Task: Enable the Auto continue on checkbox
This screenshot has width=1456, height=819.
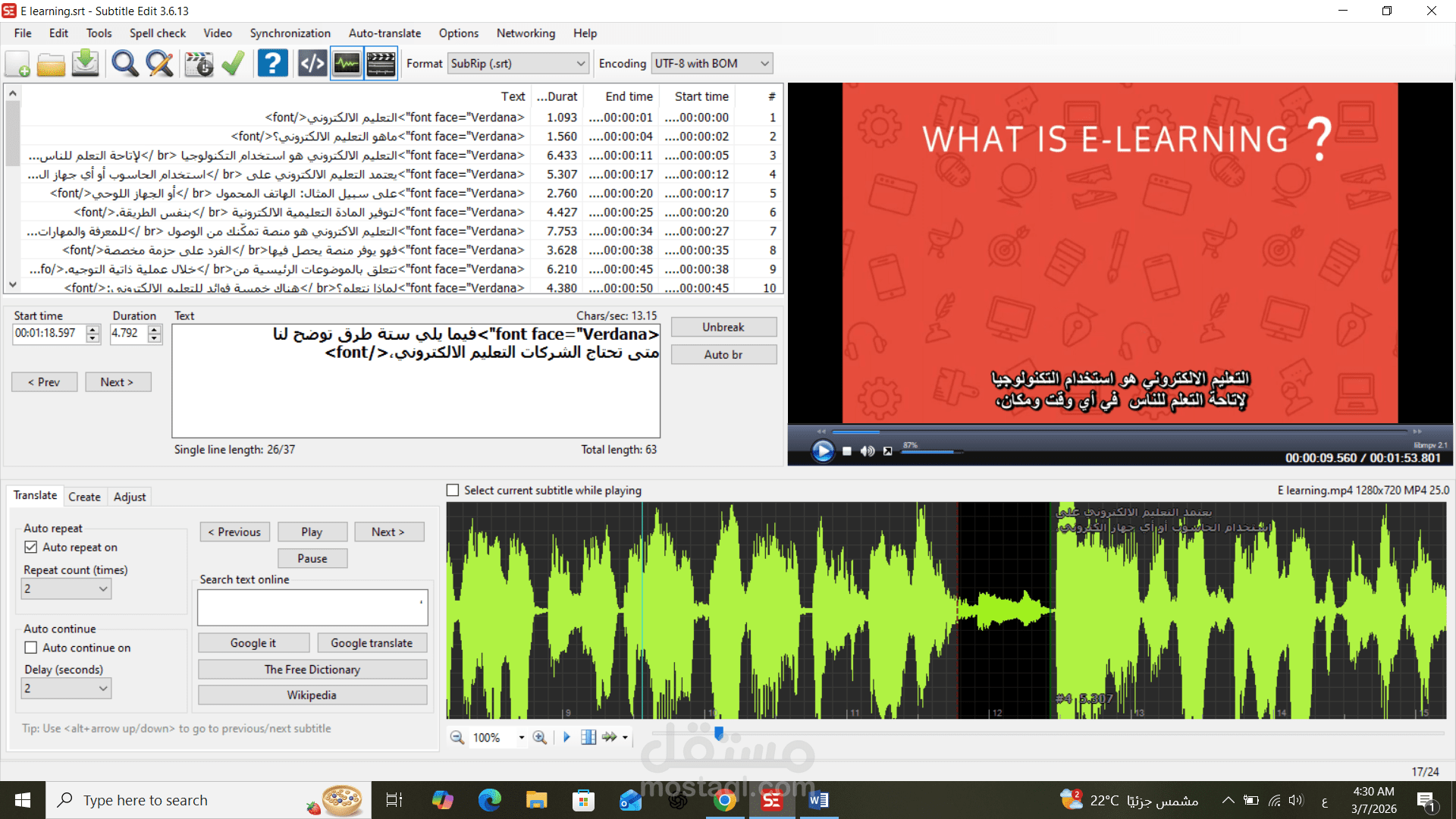Action: pyautogui.click(x=31, y=648)
